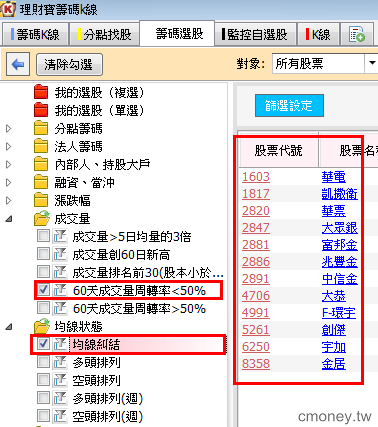Open stock code 6250 link
Image resolution: width=378 pixels, height=427 pixels.
coord(256,347)
